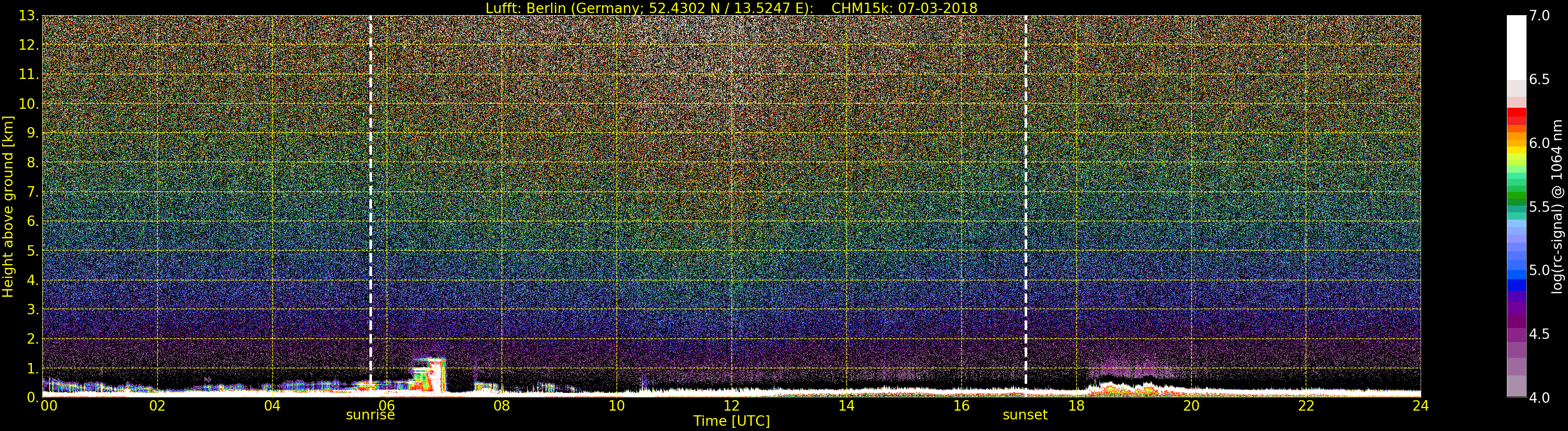Pick the blue band of the colorbar
Image resolution: width=1568 pixels, height=431 pixels.
tap(1516, 285)
